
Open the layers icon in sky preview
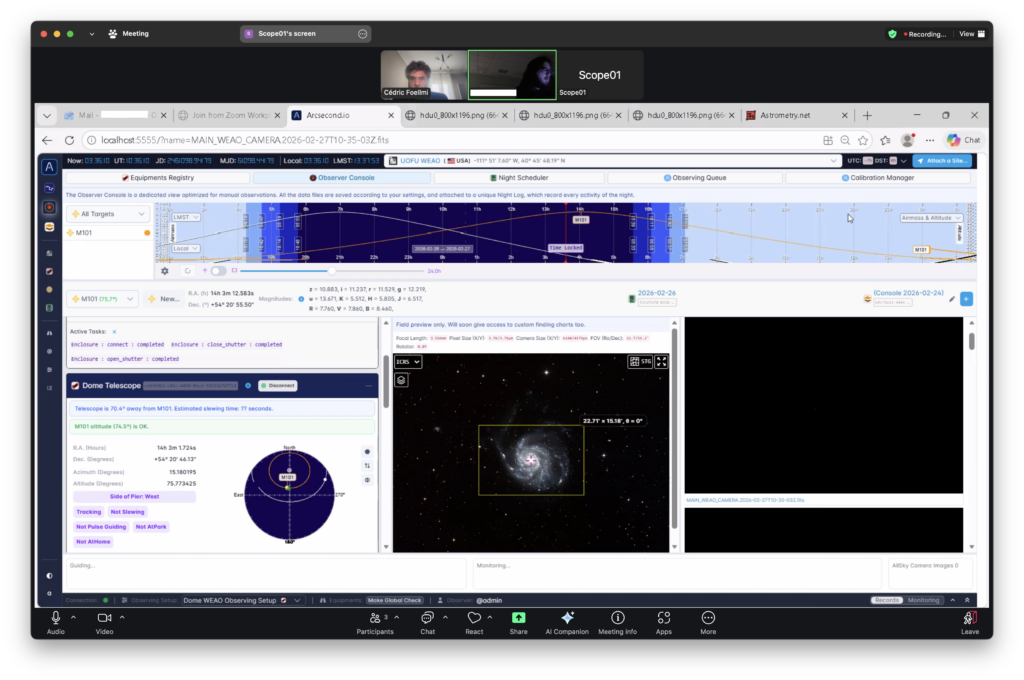(x=401, y=380)
